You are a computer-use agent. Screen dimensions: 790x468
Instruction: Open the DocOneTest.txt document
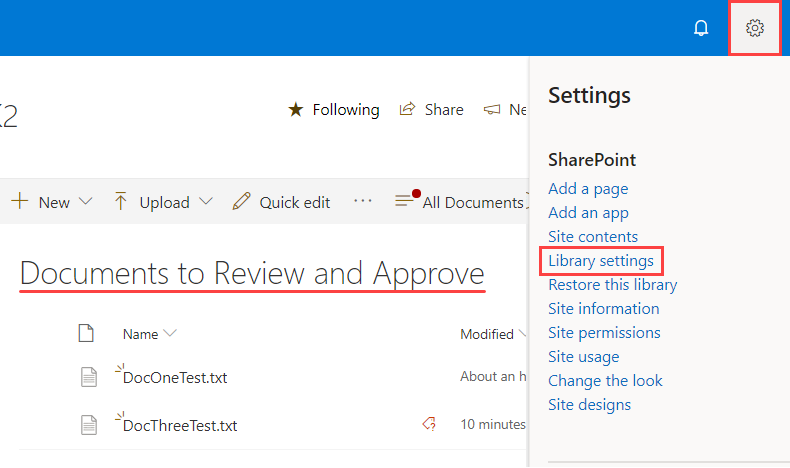tap(175, 378)
